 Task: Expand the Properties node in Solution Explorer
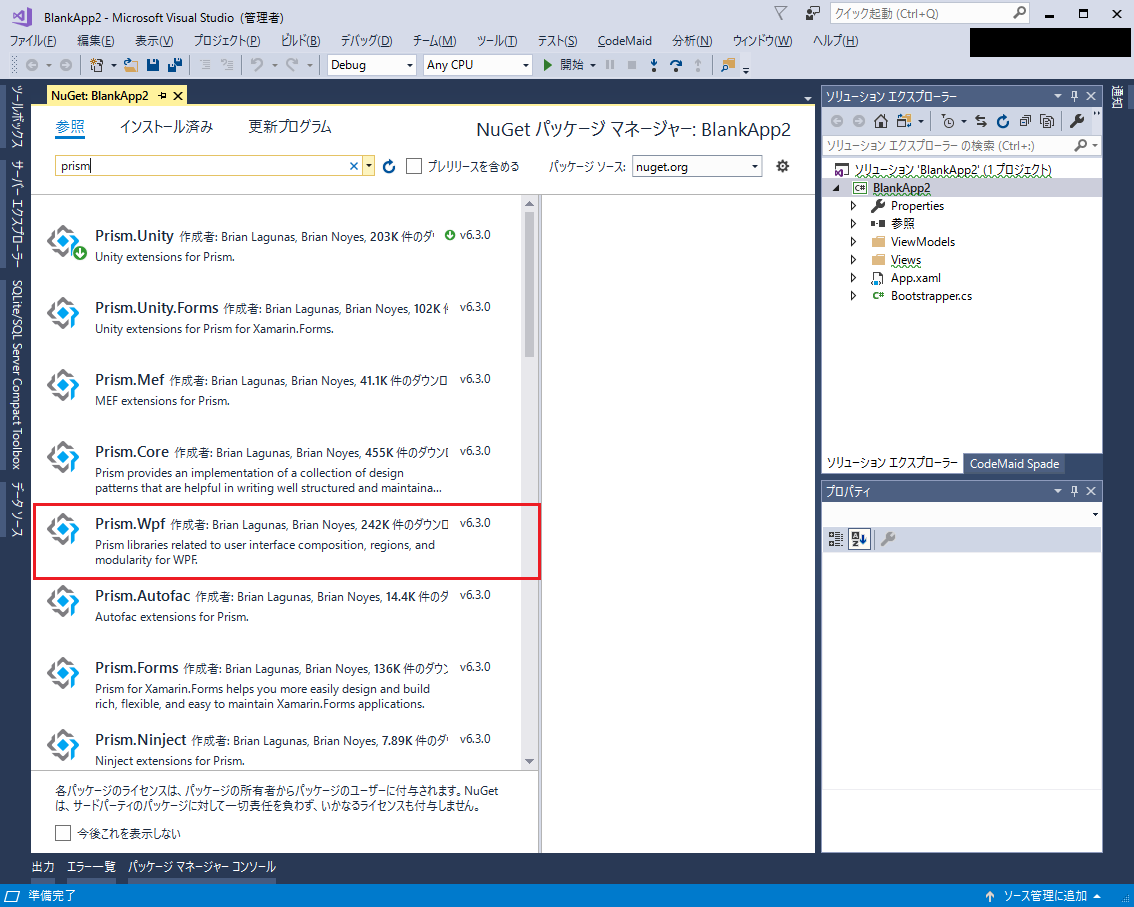click(853, 206)
